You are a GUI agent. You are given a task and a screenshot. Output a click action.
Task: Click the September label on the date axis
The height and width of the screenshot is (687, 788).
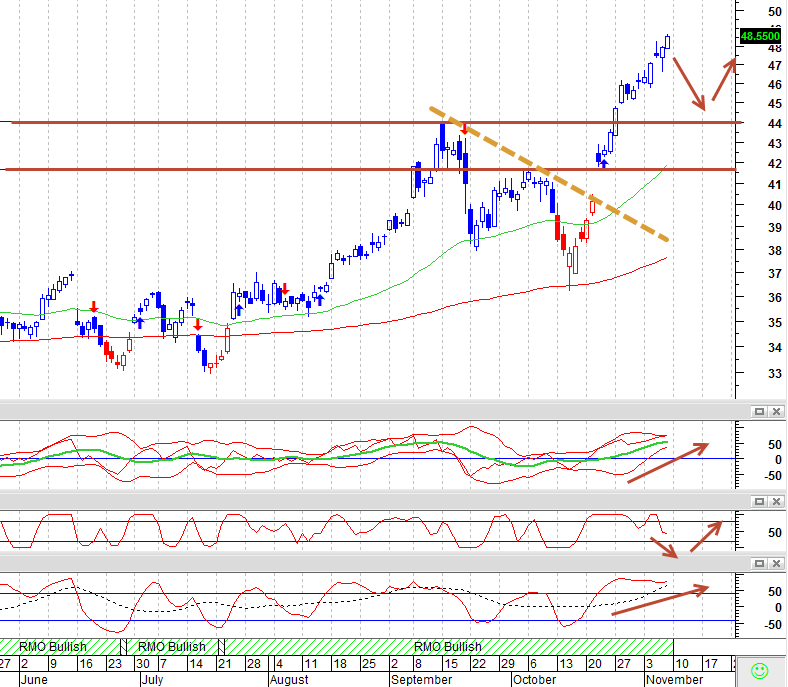[421, 679]
